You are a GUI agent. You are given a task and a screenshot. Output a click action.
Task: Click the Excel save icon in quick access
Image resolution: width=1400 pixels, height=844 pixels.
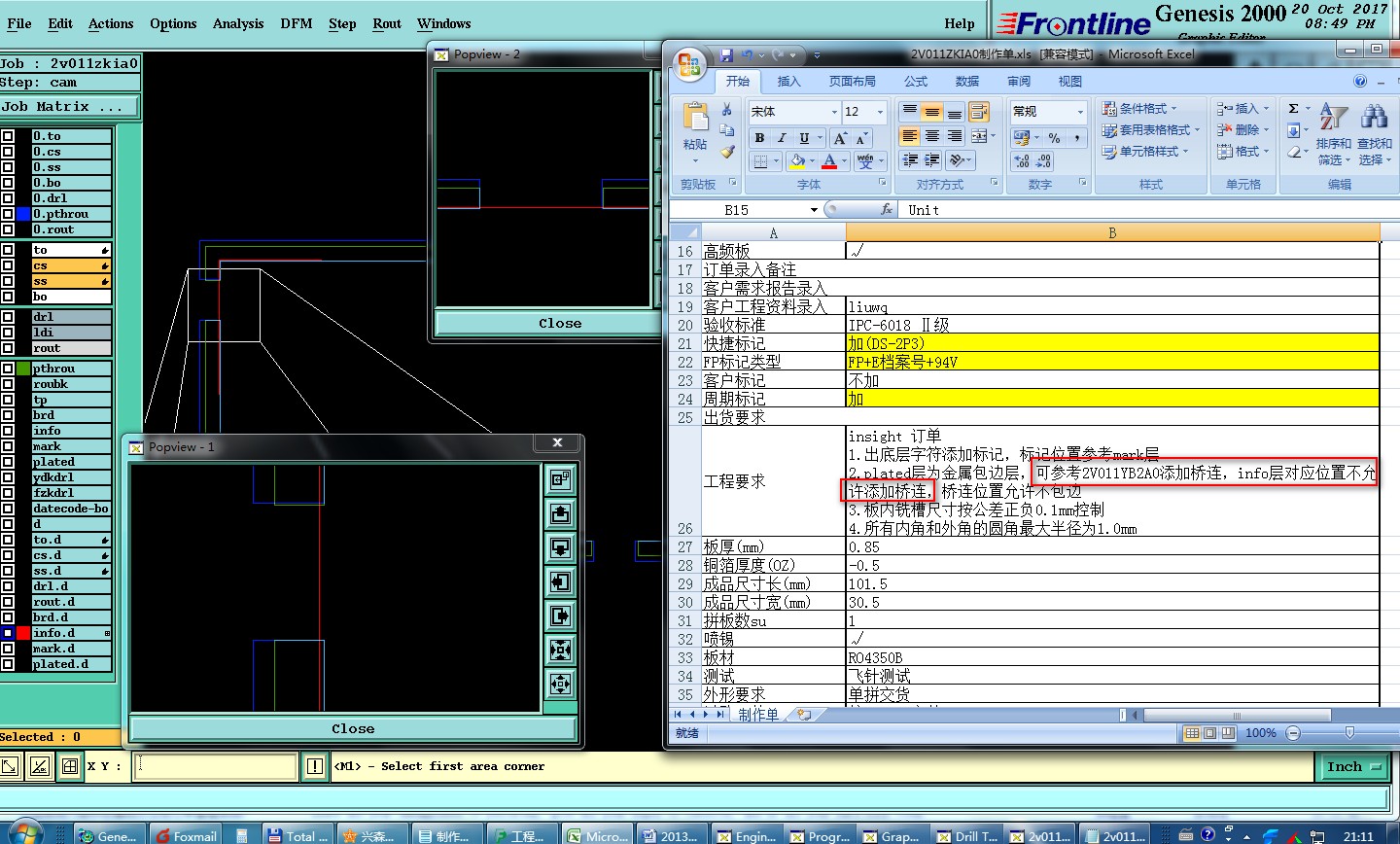point(726,55)
